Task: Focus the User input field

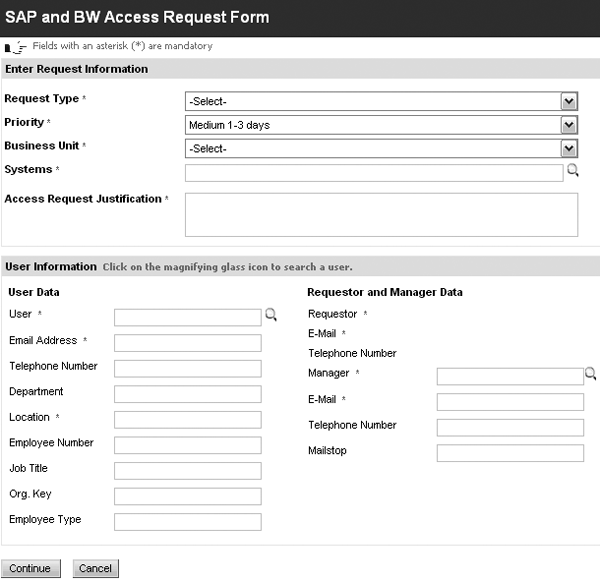Action: (188, 318)
